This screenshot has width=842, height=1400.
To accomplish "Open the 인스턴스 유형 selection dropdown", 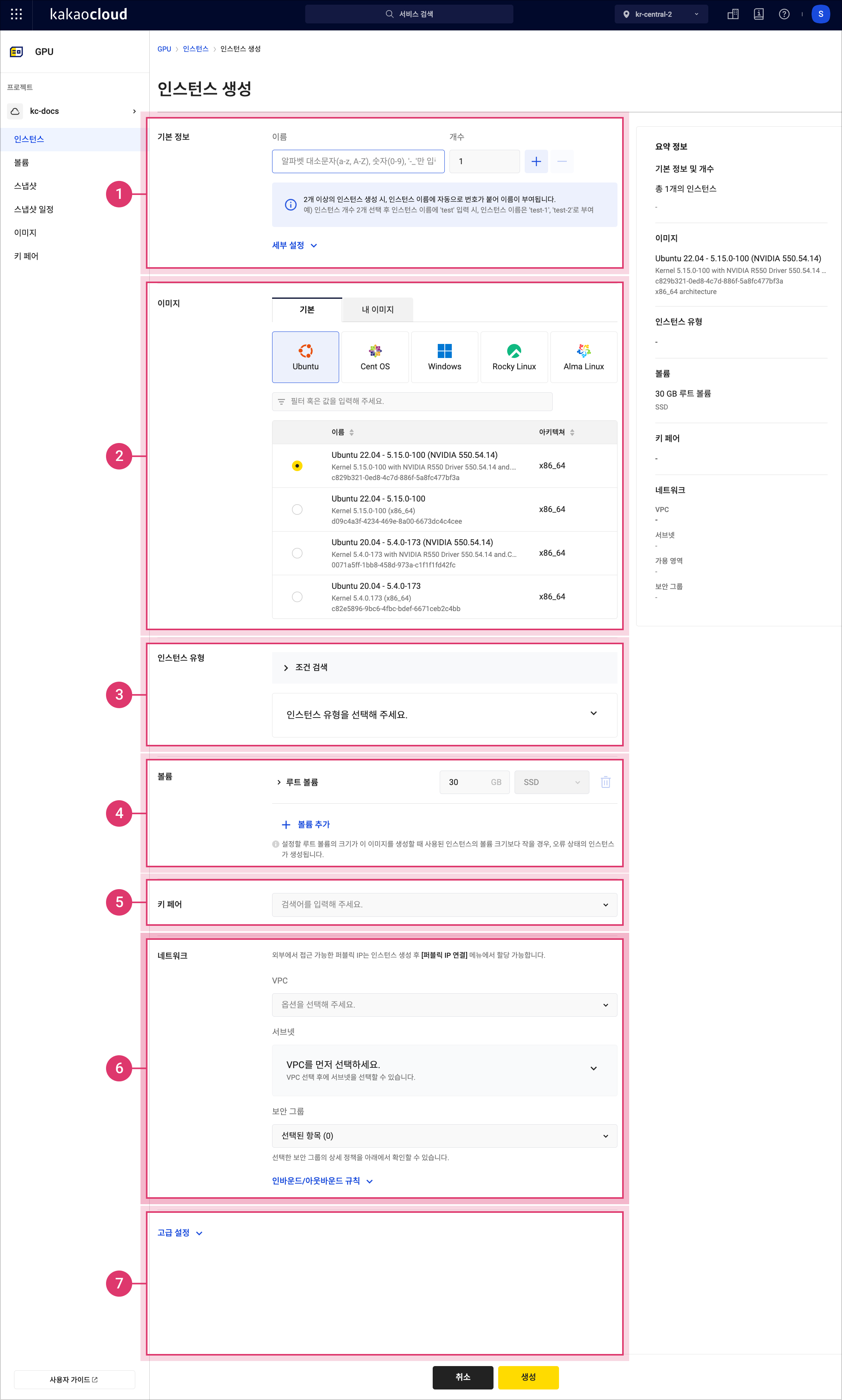I will [x=444, y=714].
